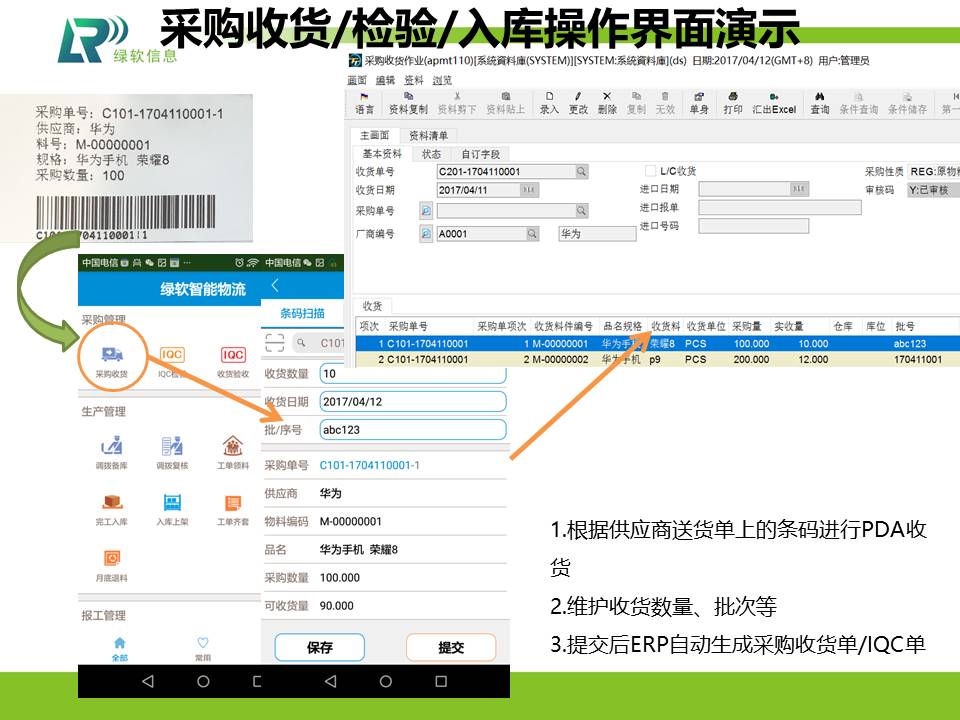
Task: Tap the 工单领料 house icon
Action: click(233, 446)
